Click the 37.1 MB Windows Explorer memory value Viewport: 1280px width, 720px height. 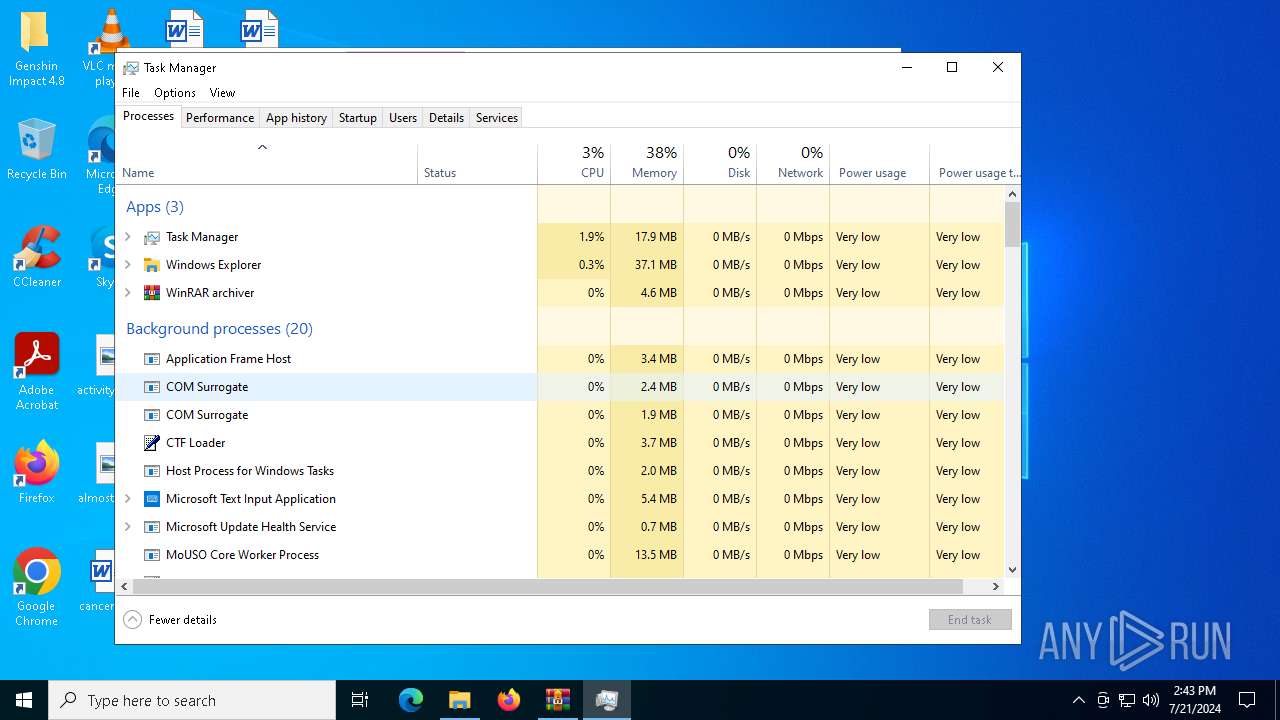coord(656,265)
